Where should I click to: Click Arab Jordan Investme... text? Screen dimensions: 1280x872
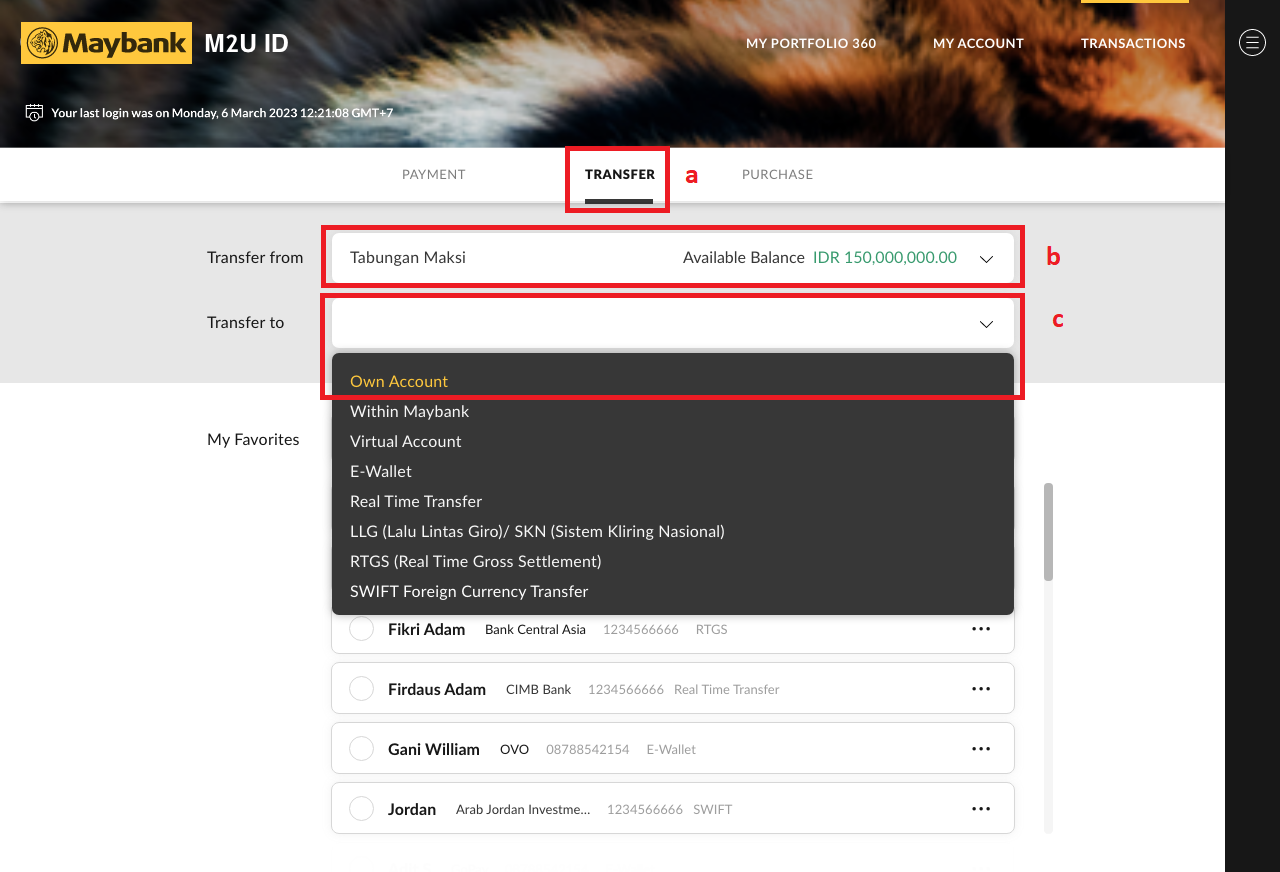pyautogui.click(x=523, y=809)
